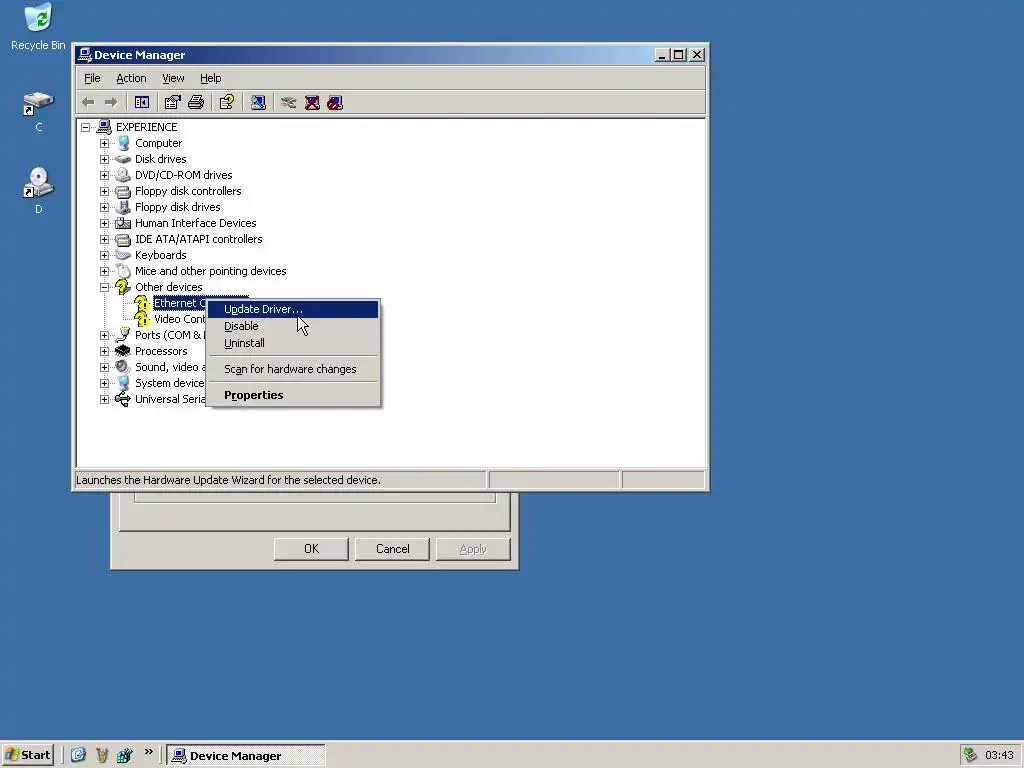This screenshot has width=1024, height=768.
Task: Expand the DVD/CD-ROM drives node
Action: (104, 175)
